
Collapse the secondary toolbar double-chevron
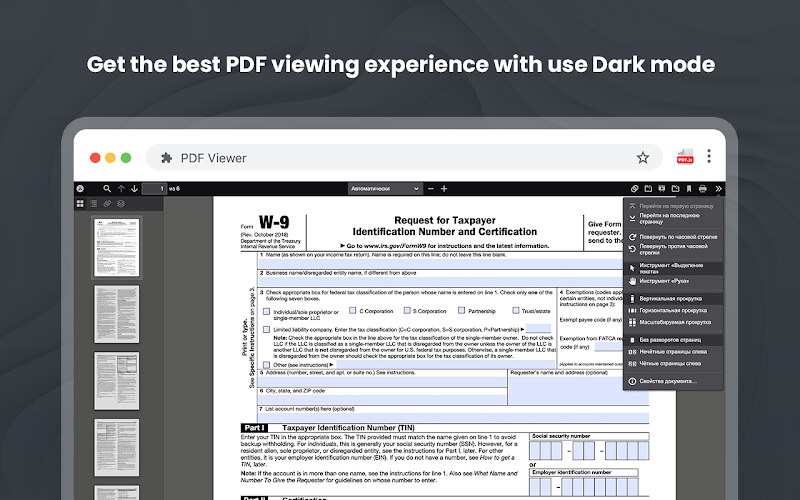[x=718, y=189]
